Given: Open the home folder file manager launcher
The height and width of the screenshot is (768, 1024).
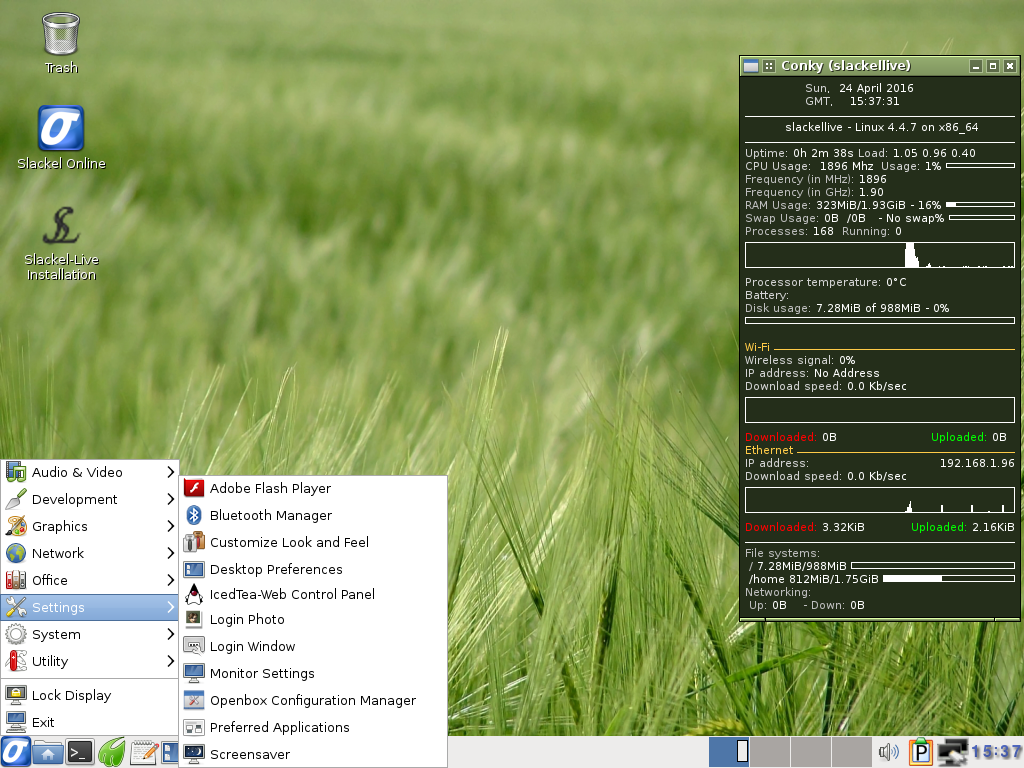Looking at the screenshot, I should tap(48, 753).
